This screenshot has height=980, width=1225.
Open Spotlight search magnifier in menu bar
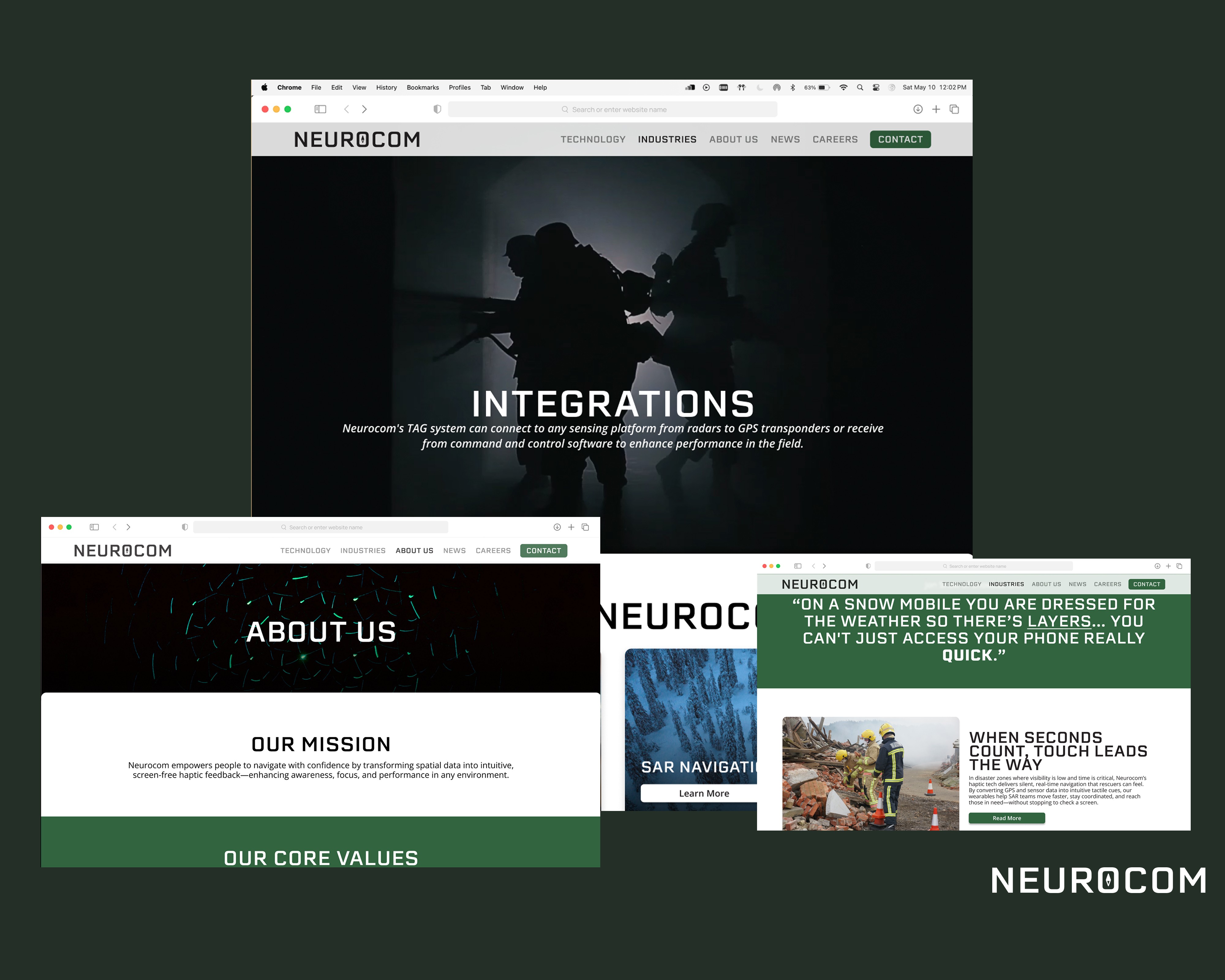tap(860, 88)
